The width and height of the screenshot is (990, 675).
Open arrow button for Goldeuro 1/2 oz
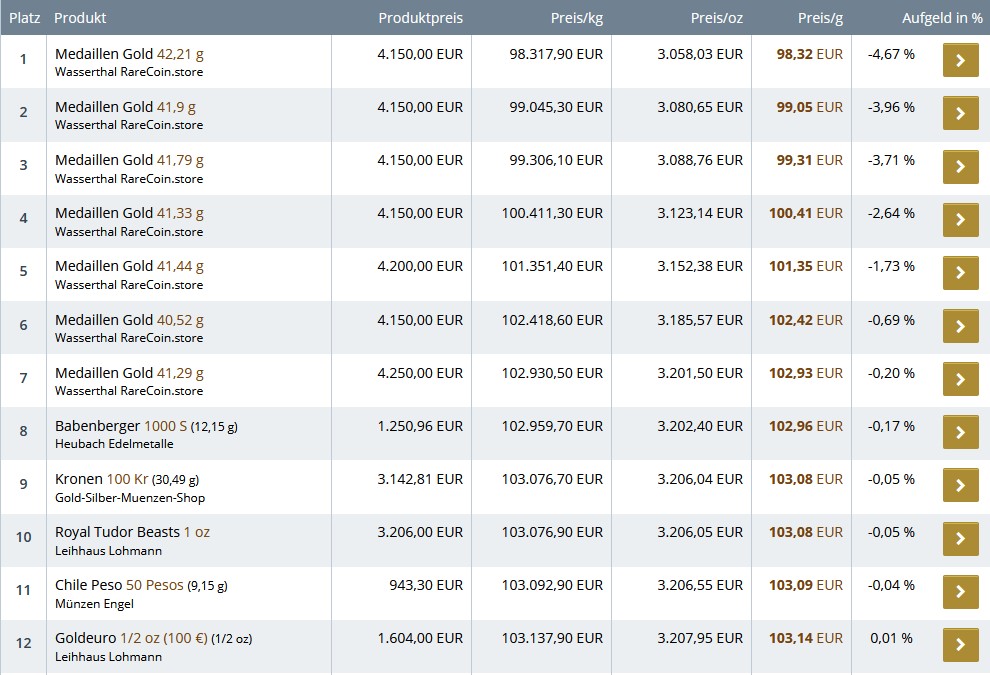pos(960,644)
